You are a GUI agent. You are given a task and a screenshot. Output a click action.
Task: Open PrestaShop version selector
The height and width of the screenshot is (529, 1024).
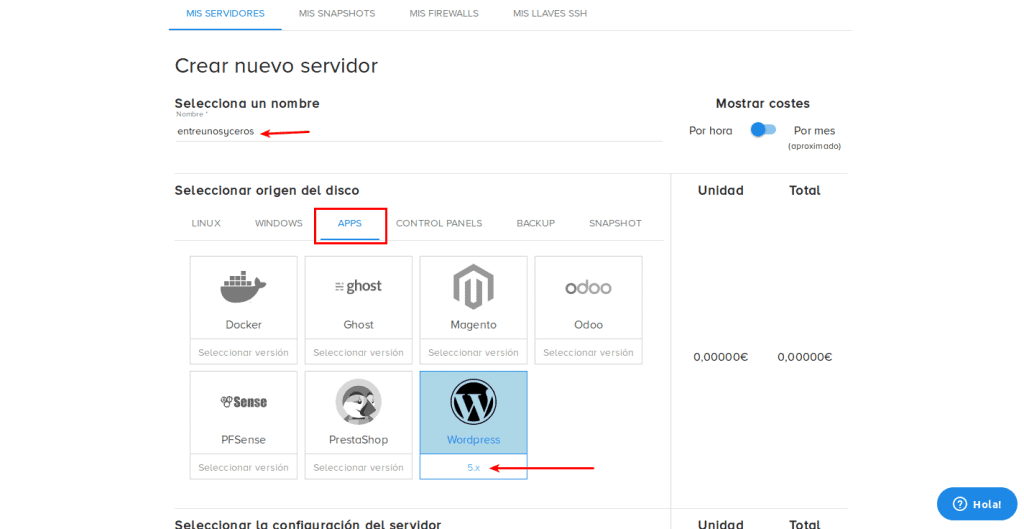[x=359, y=467]
